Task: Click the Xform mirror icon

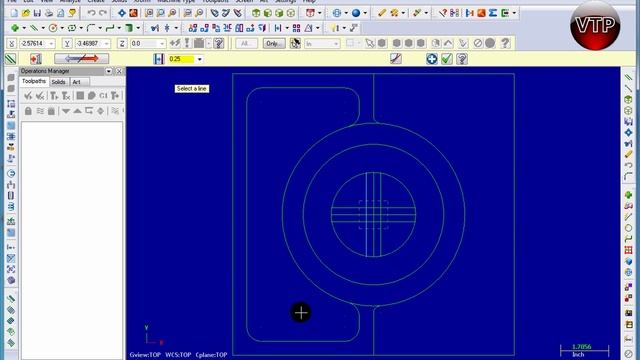Action: 228,28
